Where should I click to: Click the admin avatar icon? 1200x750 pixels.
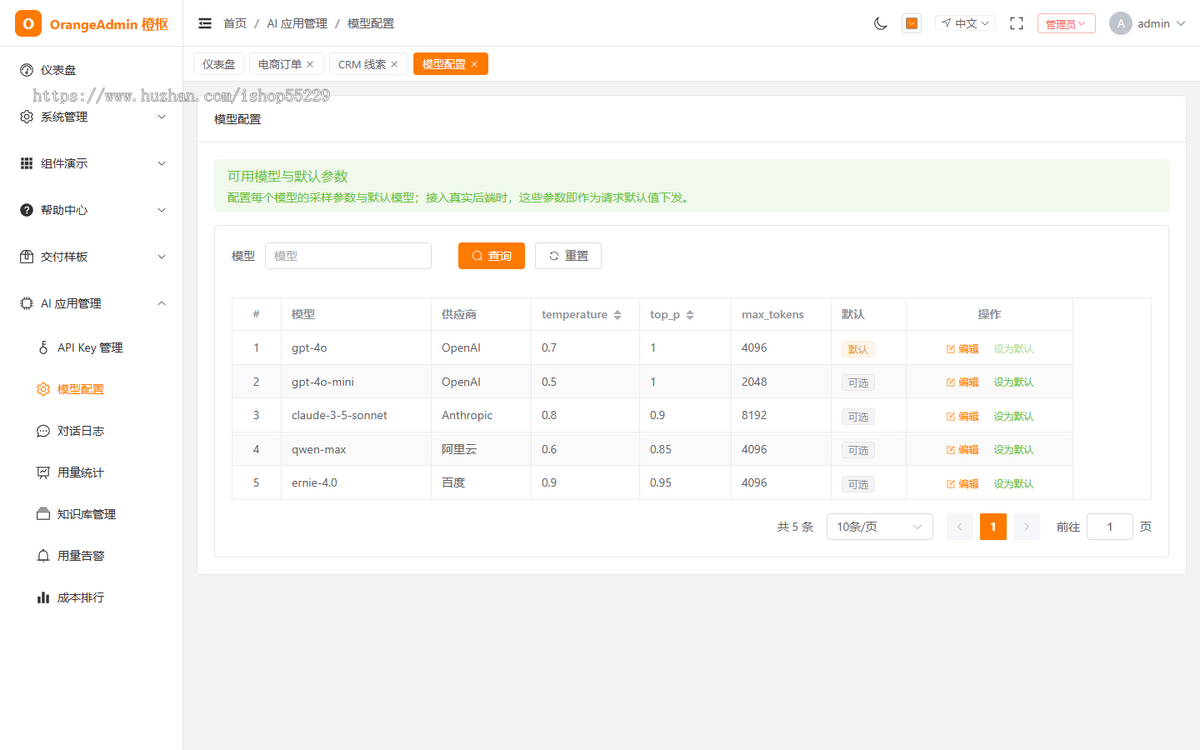tap(1121, 23)
